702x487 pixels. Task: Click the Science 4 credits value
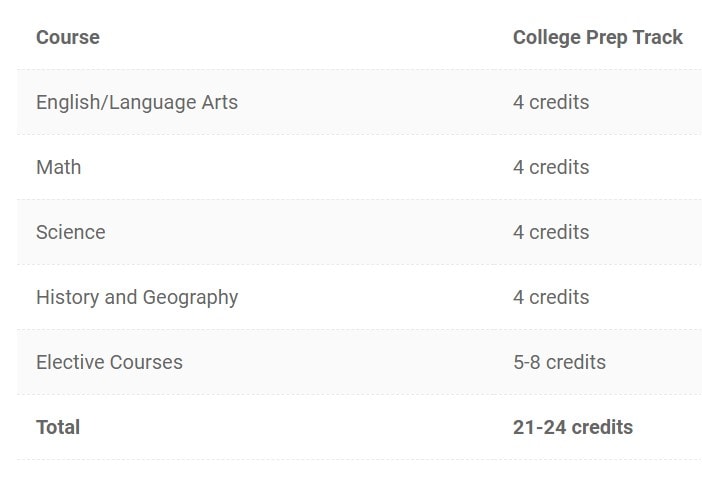pos(551,232)
